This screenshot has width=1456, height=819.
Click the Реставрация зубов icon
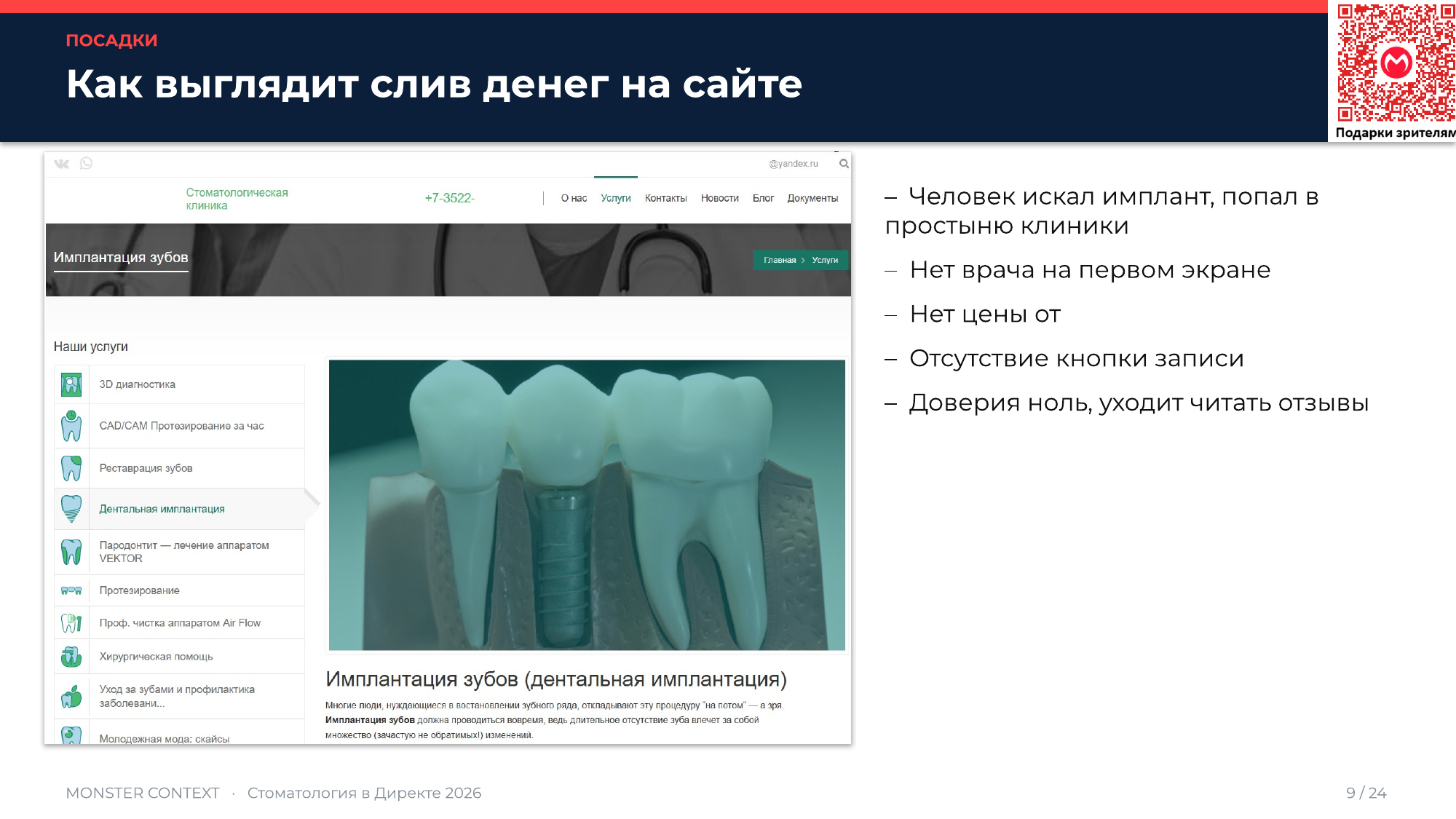71,468
